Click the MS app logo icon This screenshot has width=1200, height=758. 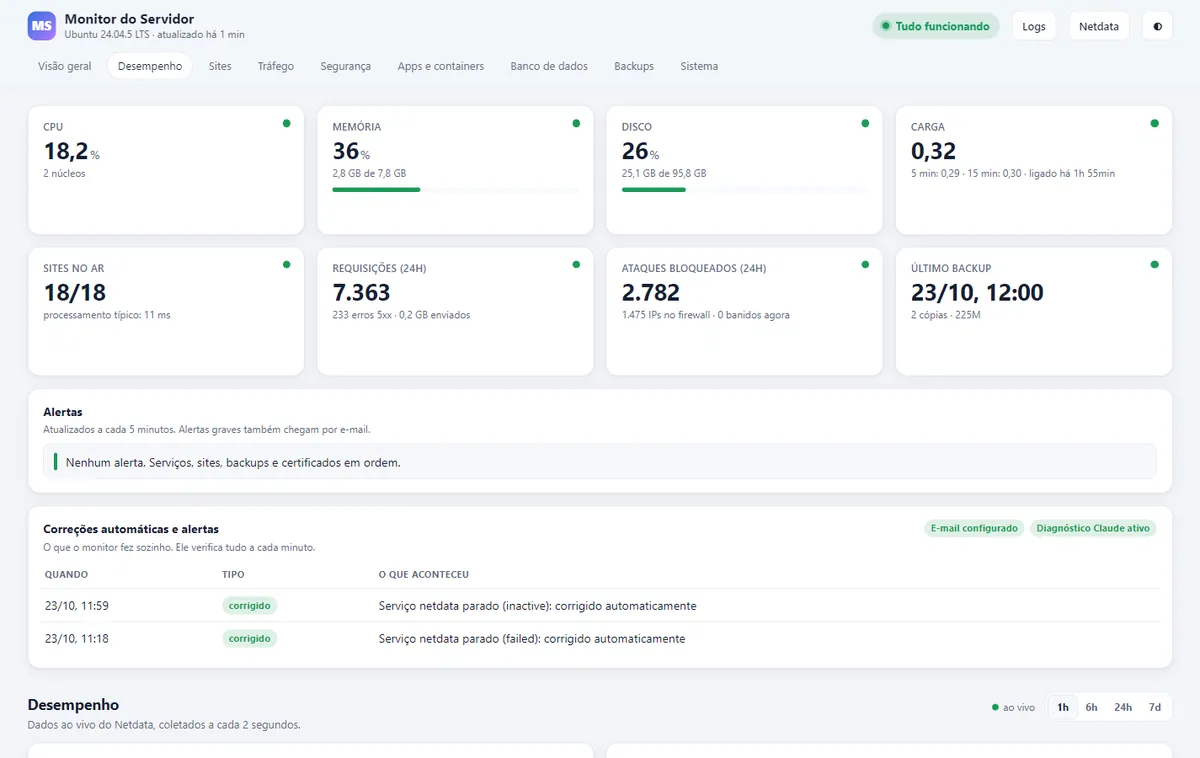pyautogui.click(x=42, y=26)
